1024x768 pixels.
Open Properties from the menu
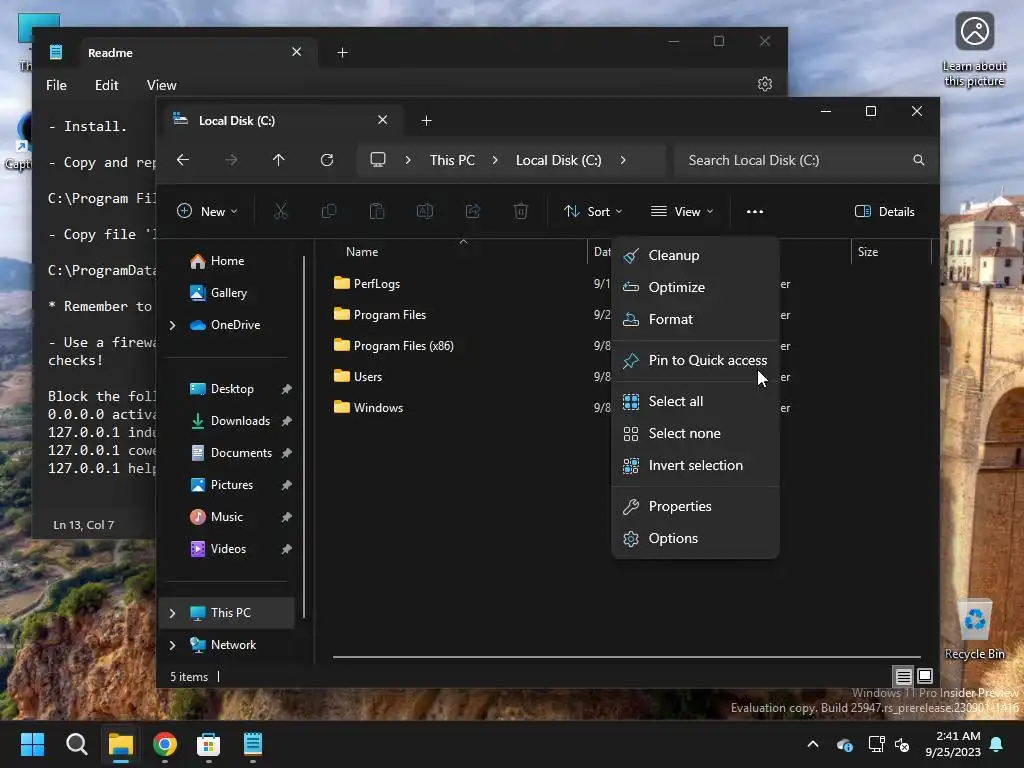point(696,507)
